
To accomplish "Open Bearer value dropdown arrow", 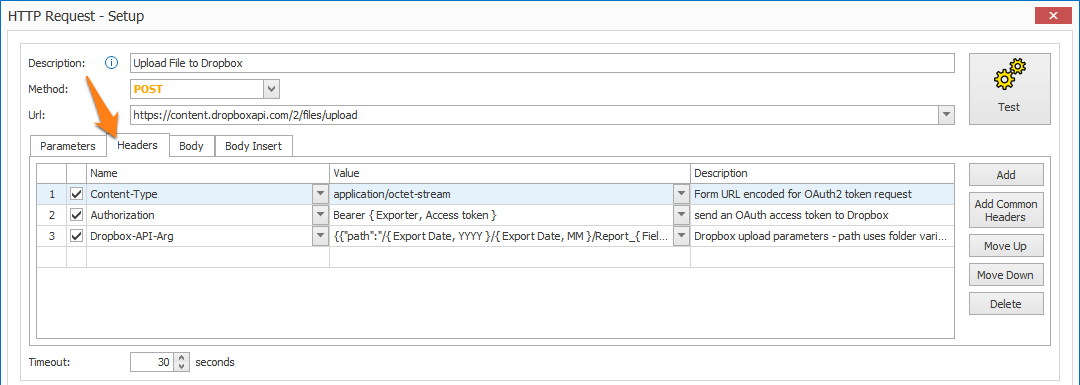I will tap(681, 215).
